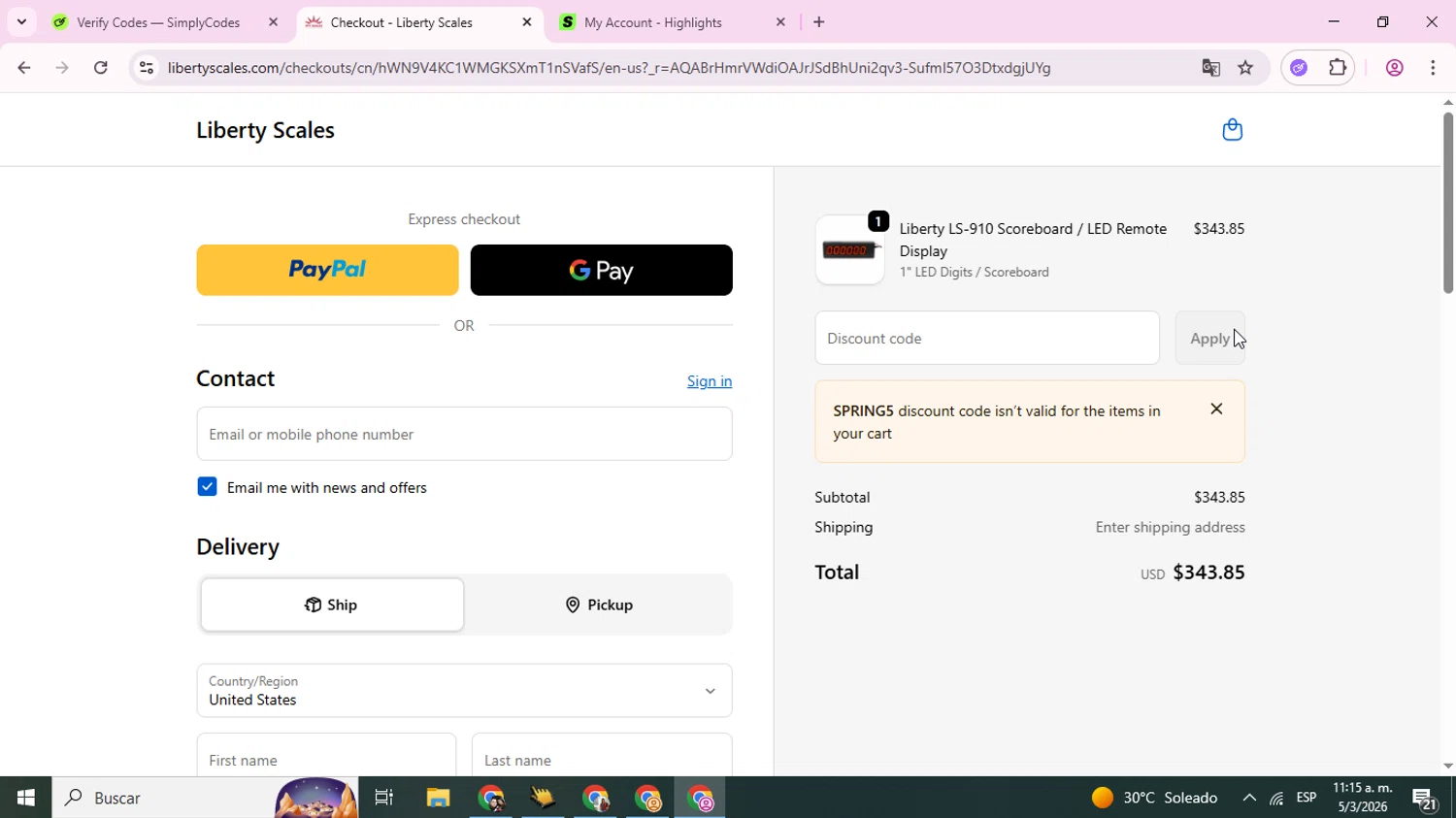Viewport: 1456px width, 818px height.
Task: Reload the current page
Action: point(101,68)
